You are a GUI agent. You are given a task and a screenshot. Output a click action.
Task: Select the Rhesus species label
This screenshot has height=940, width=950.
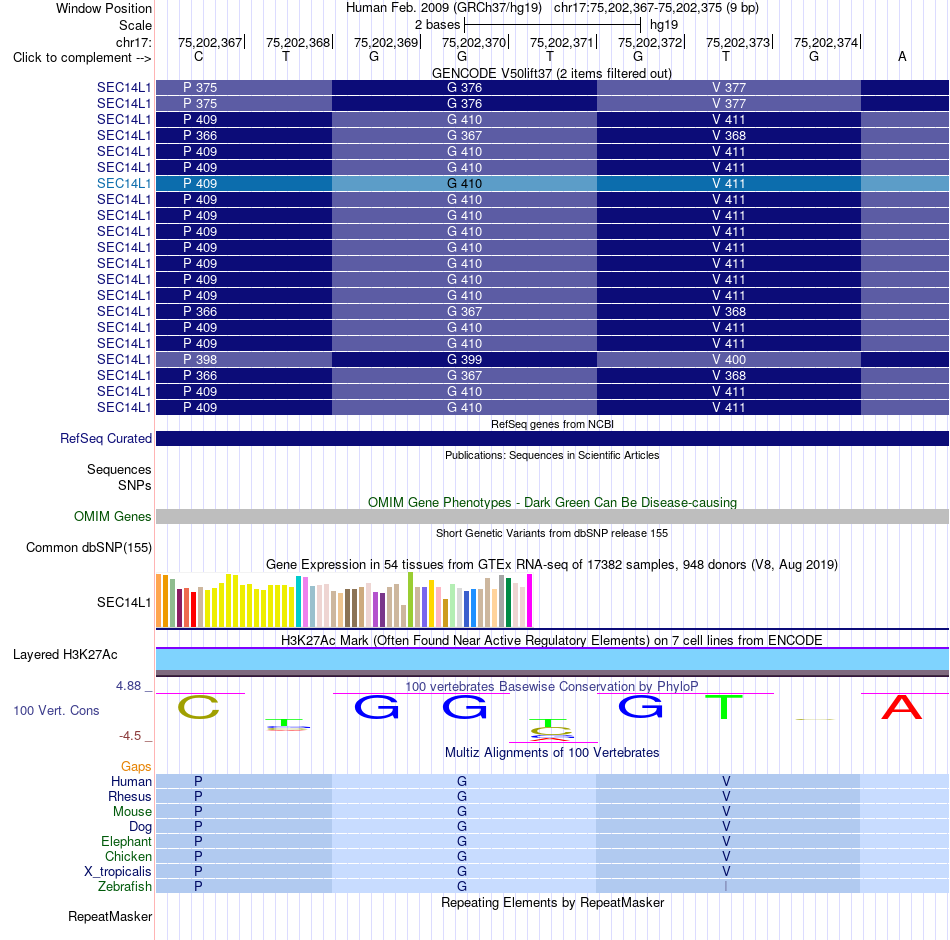pyautogui.click(x=130, y=796)
